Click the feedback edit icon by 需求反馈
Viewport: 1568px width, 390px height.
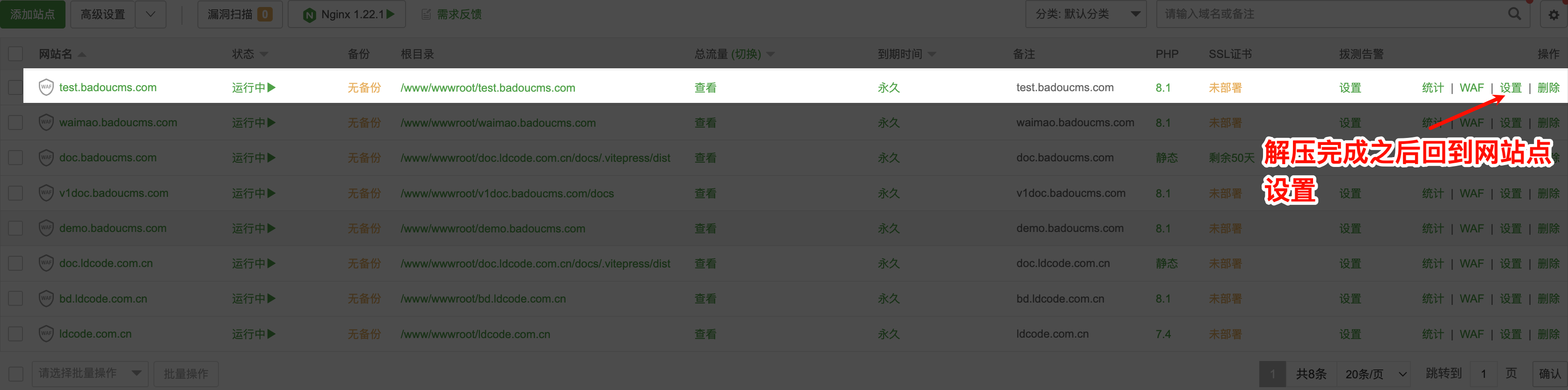[x=427, y=14]
